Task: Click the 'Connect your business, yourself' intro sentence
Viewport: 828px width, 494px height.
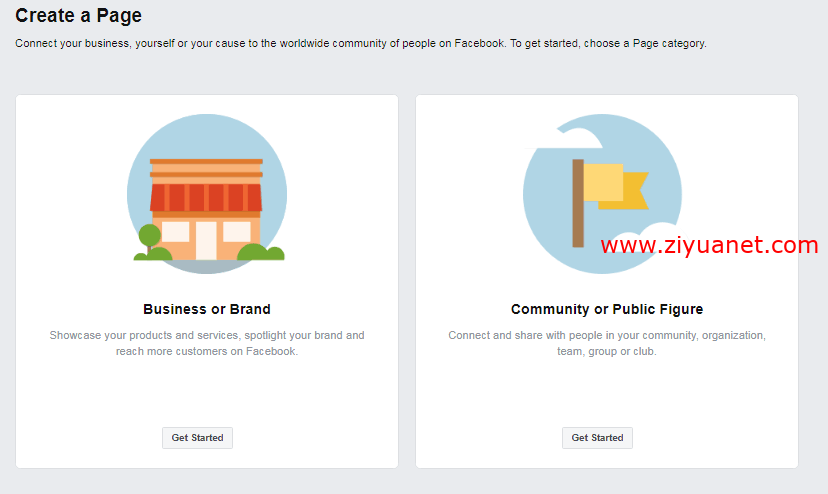Action: 361,43
